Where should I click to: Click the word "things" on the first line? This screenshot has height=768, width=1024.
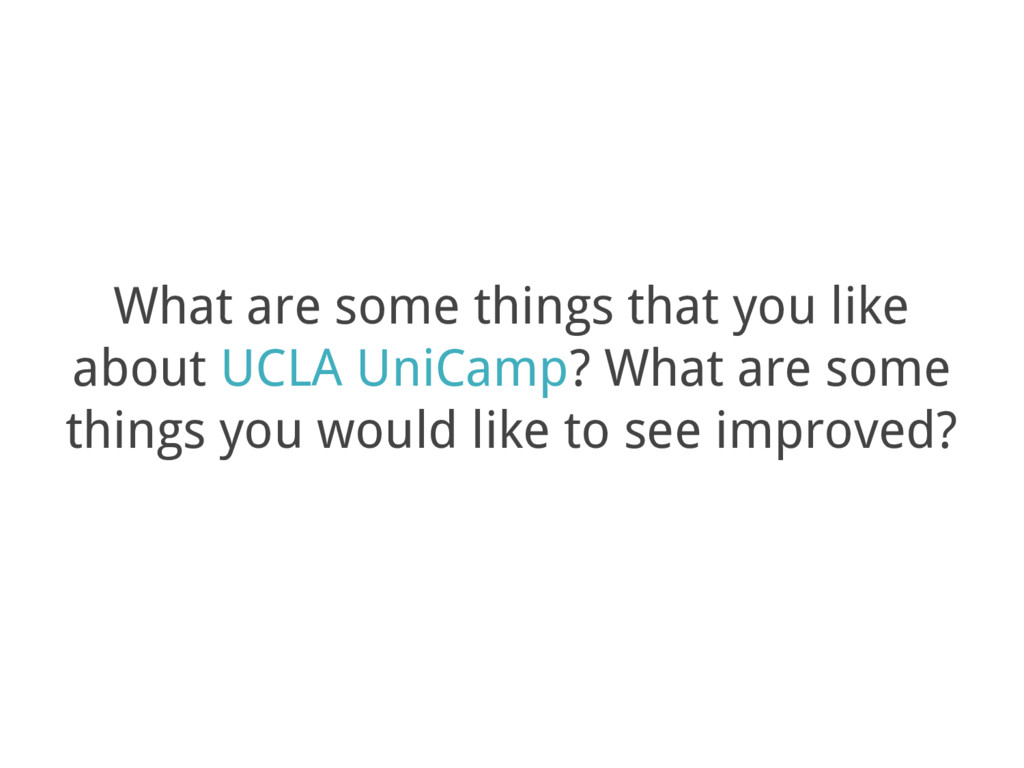[x=543, y=308]
